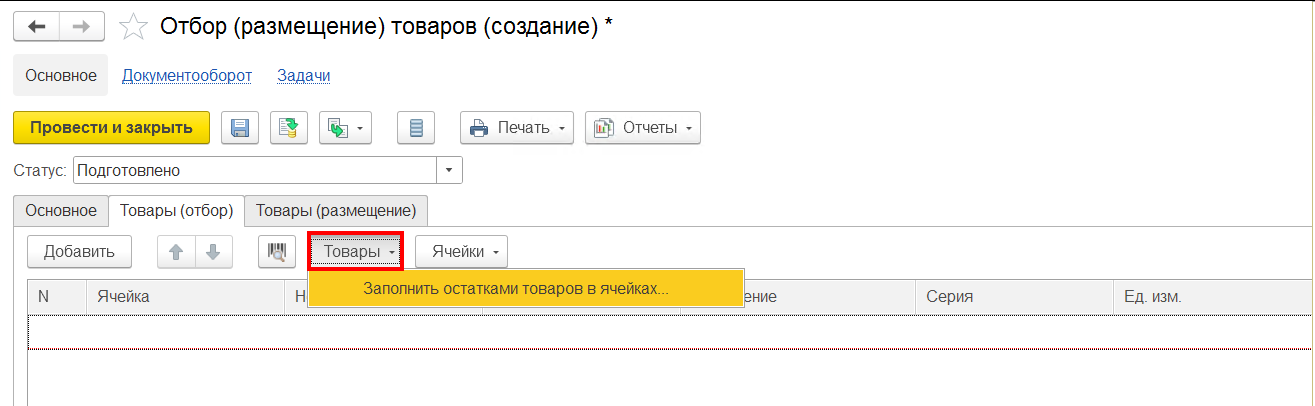Viewport: 1315px width, 406px height.
Task: Expand the Статус combo box arrow
Action: tap(450, 171)
